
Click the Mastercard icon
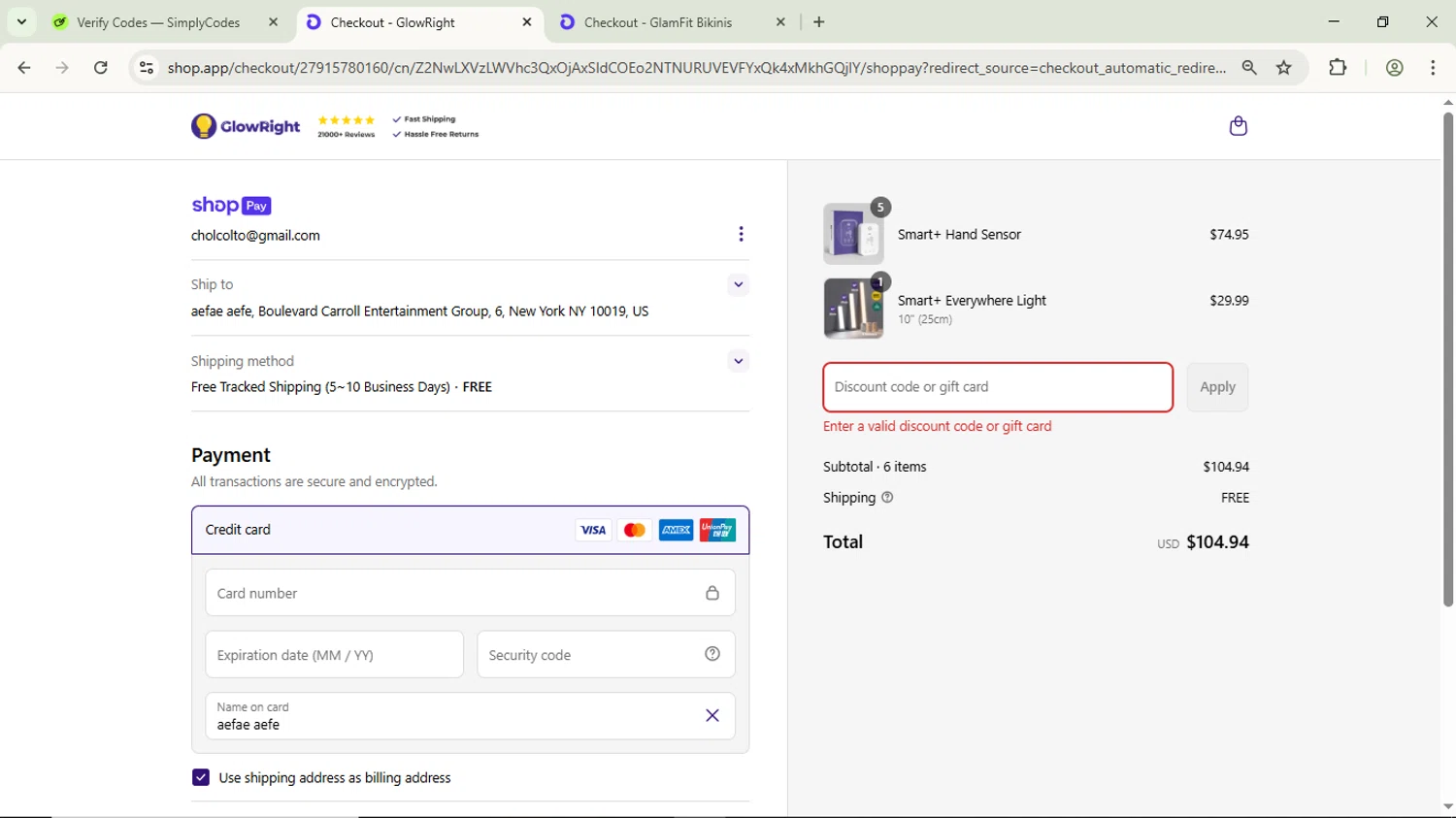tap(635, 530)
